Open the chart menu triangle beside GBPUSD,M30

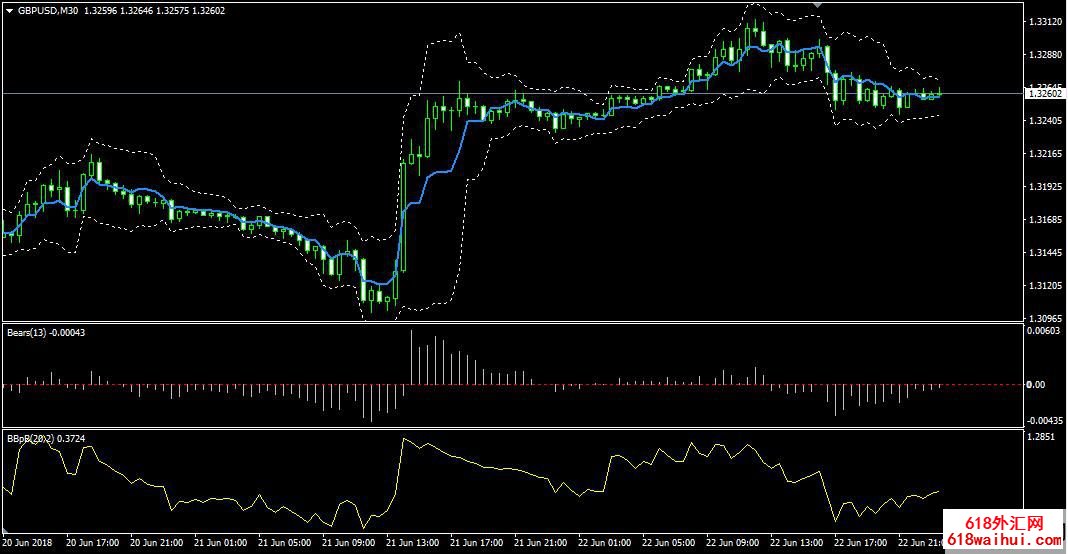pos(10,11)
